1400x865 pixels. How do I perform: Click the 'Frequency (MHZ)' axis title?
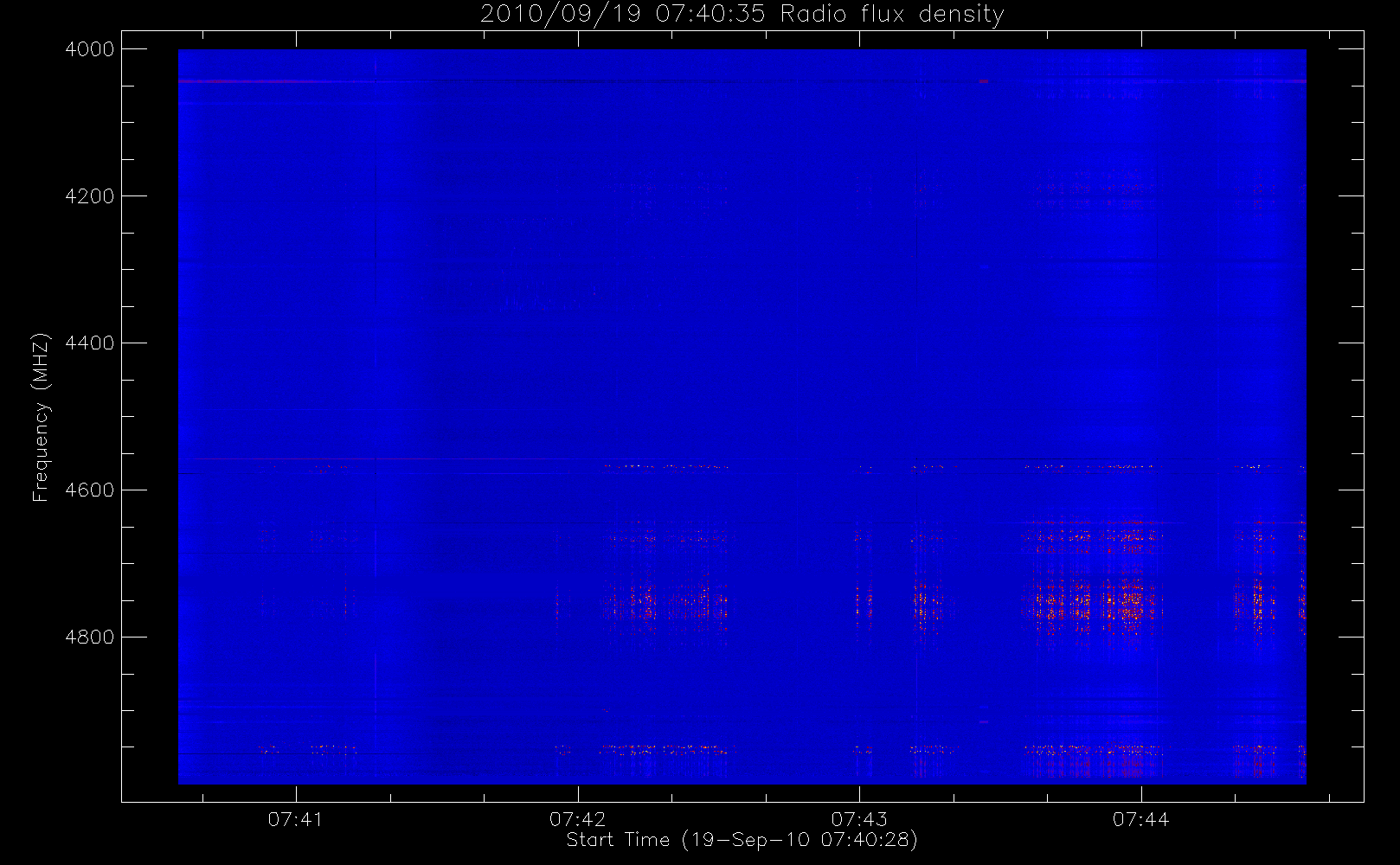click(41, 417)
